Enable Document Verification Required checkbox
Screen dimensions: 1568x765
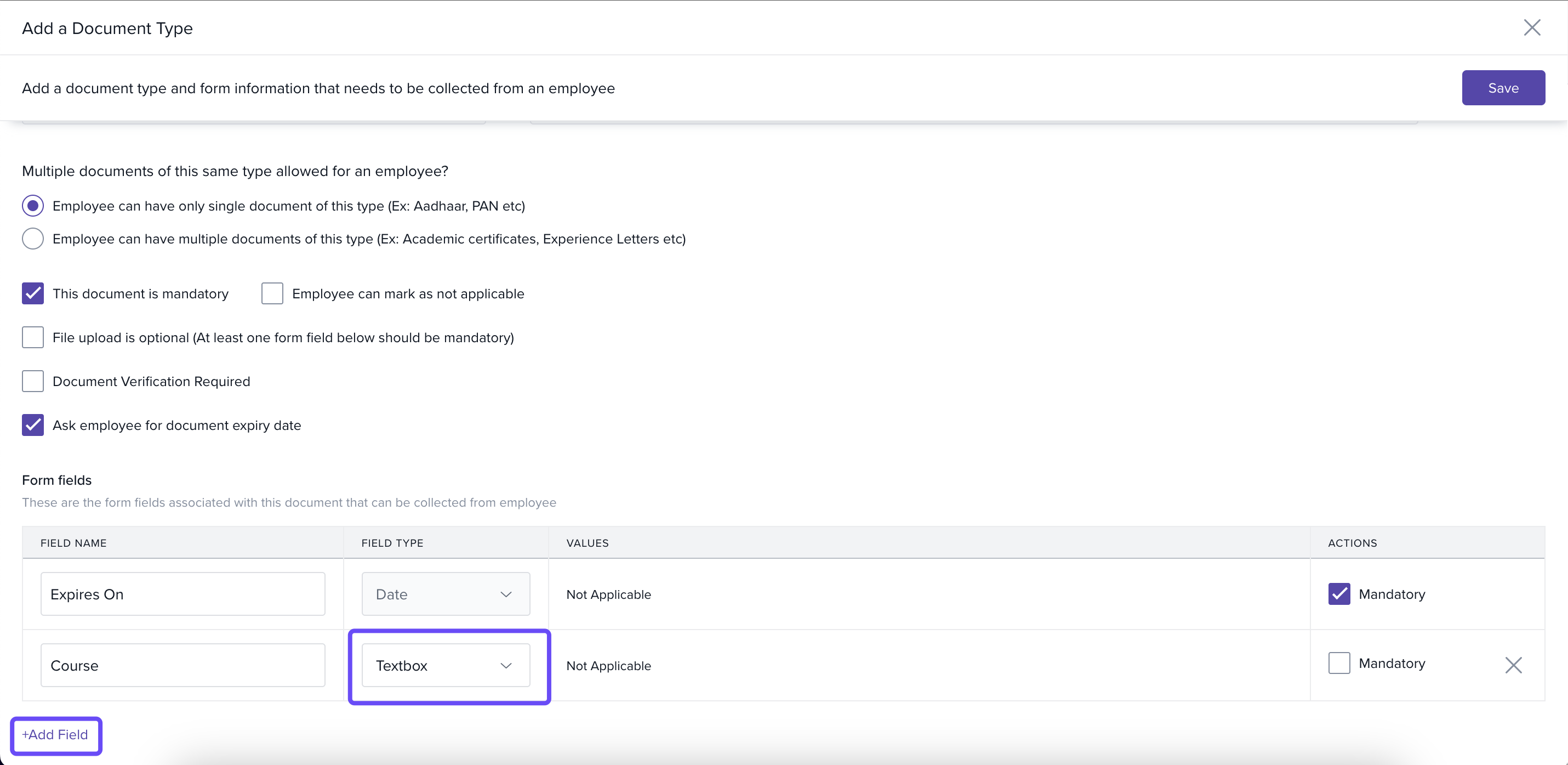coord(33,381)
